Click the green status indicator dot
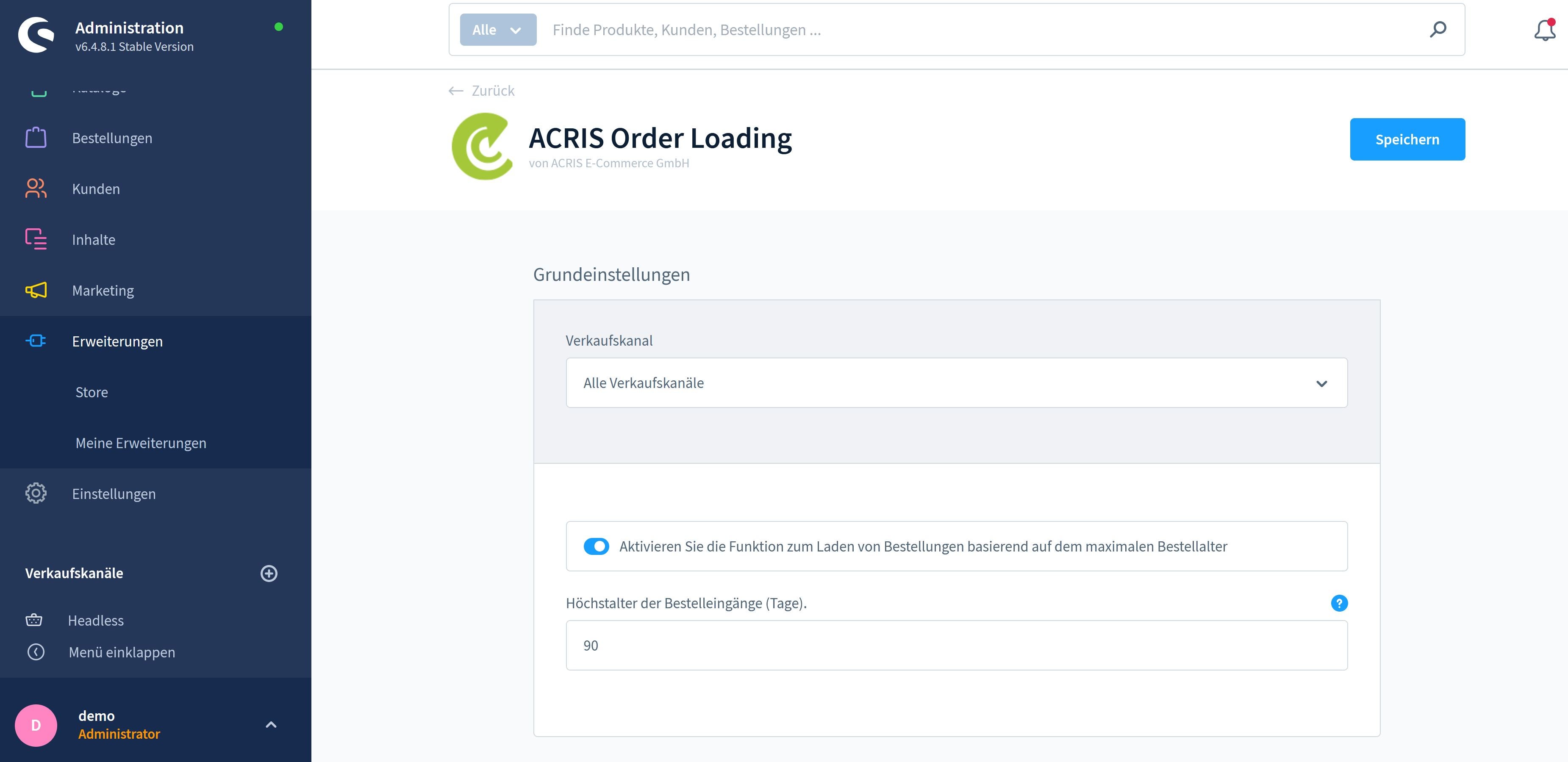Screen dimensions: 1568x762 click(279, 27)
